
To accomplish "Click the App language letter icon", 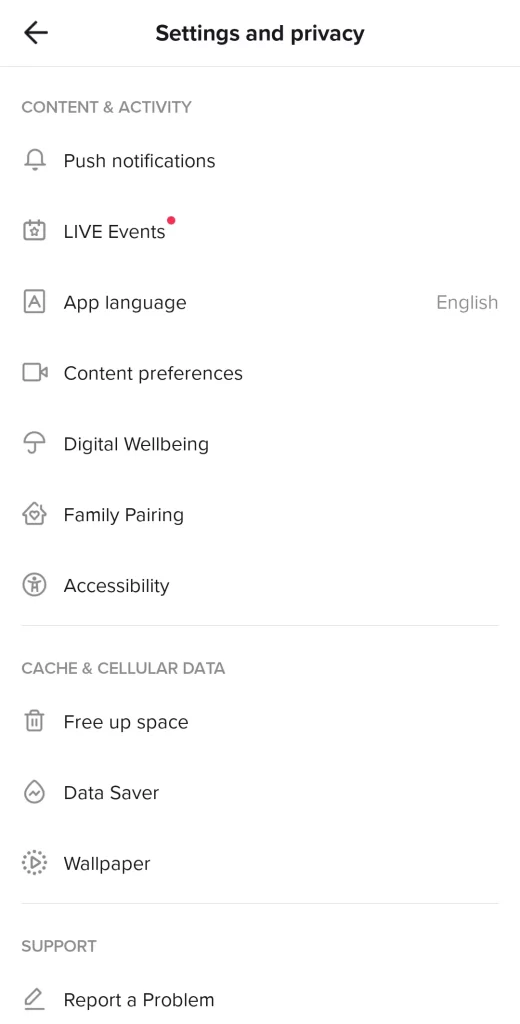I will click(34, 302).
